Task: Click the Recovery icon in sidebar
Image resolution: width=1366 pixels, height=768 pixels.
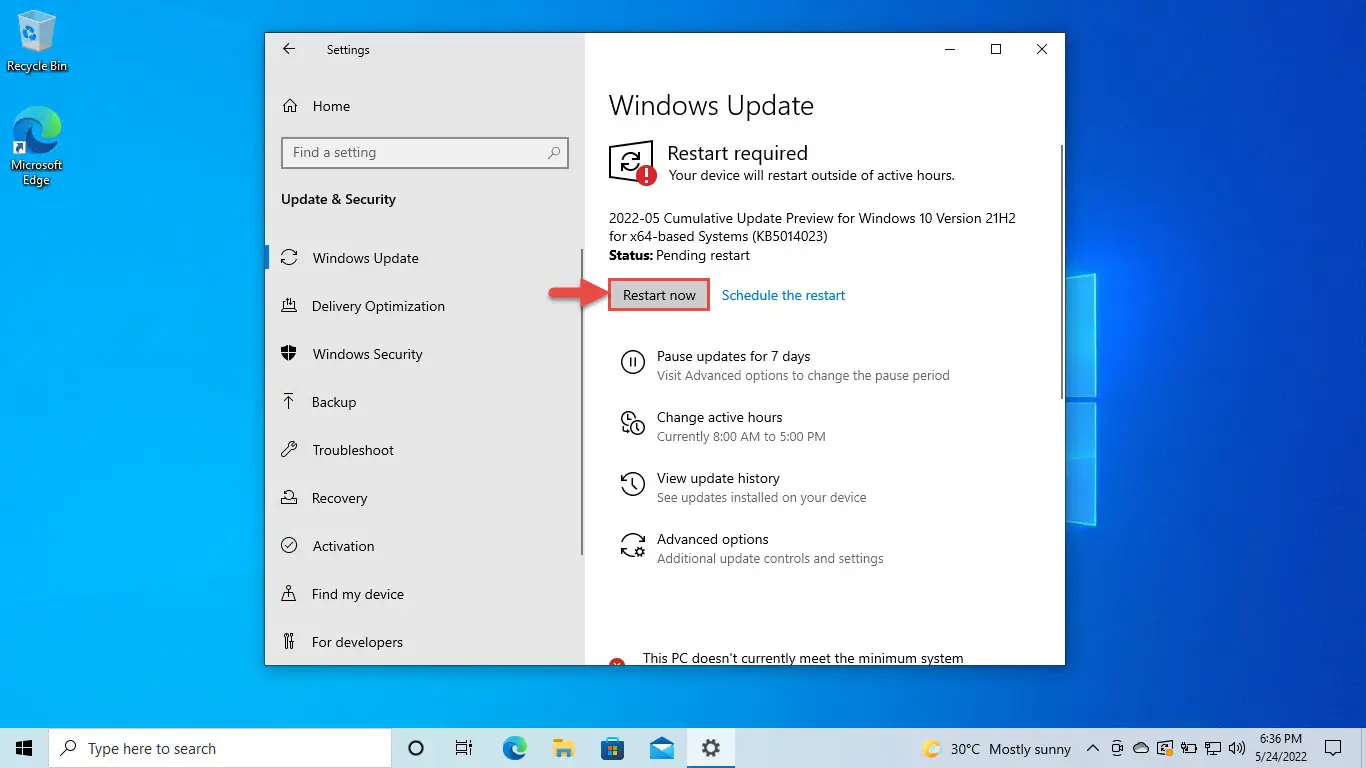Action: click(x=289, y=498)
